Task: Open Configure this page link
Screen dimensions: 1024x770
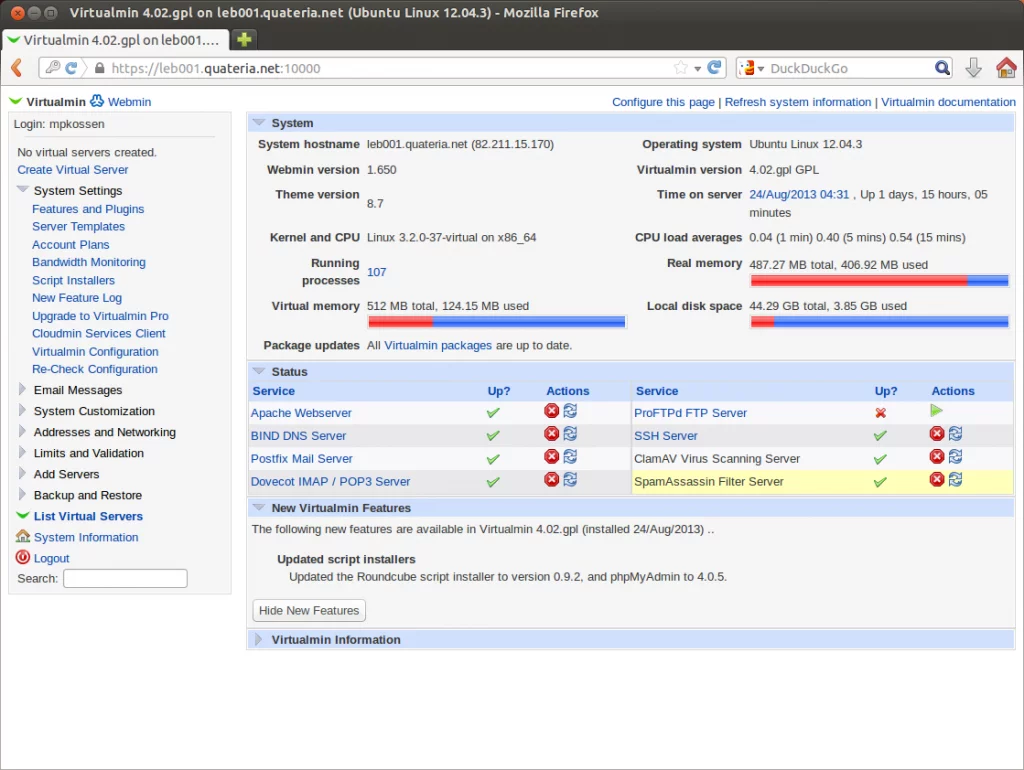Action: [663, 102]
